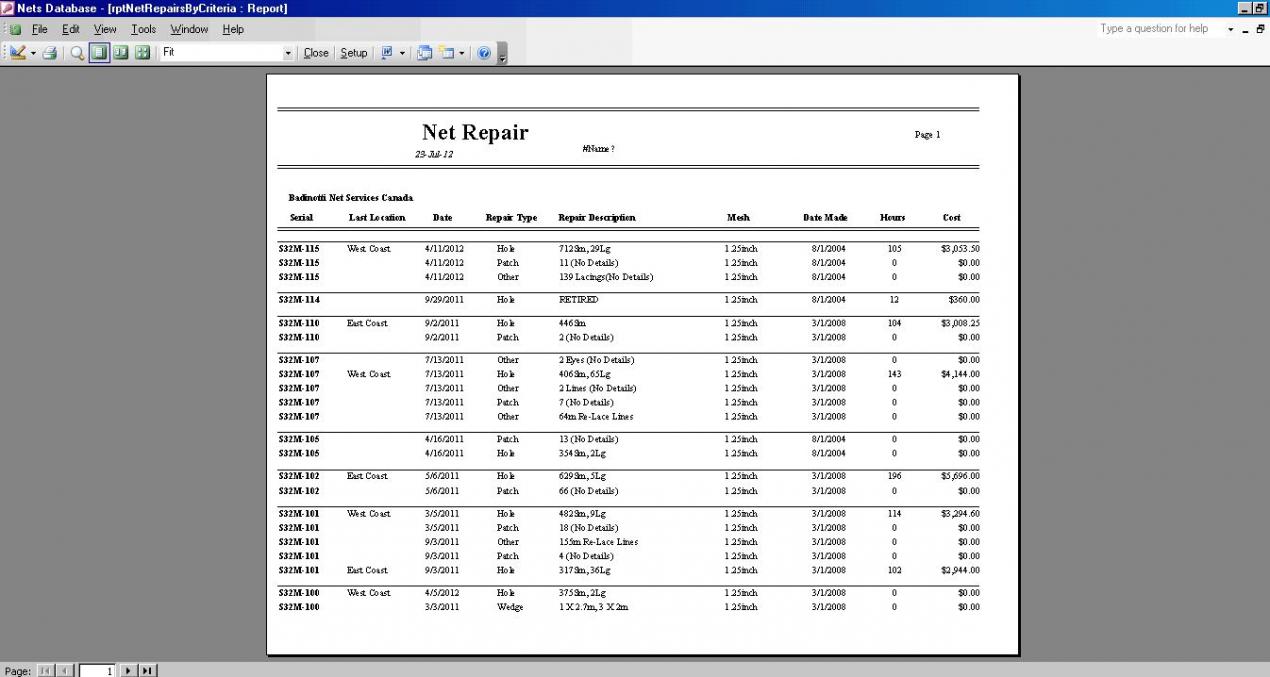1270x677 pixels.
Task: Go to the next page navigation button
Action: (128, 670)
